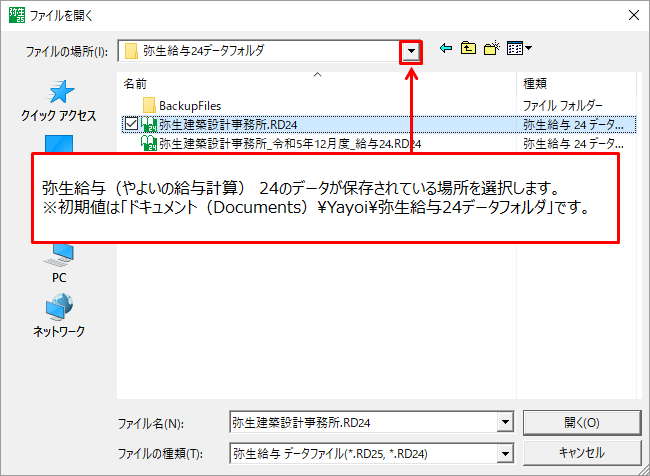Select Network (ネットワーク) in sidebar
The height and width of the screenshot is (476, 650).
tap(59, 316)
